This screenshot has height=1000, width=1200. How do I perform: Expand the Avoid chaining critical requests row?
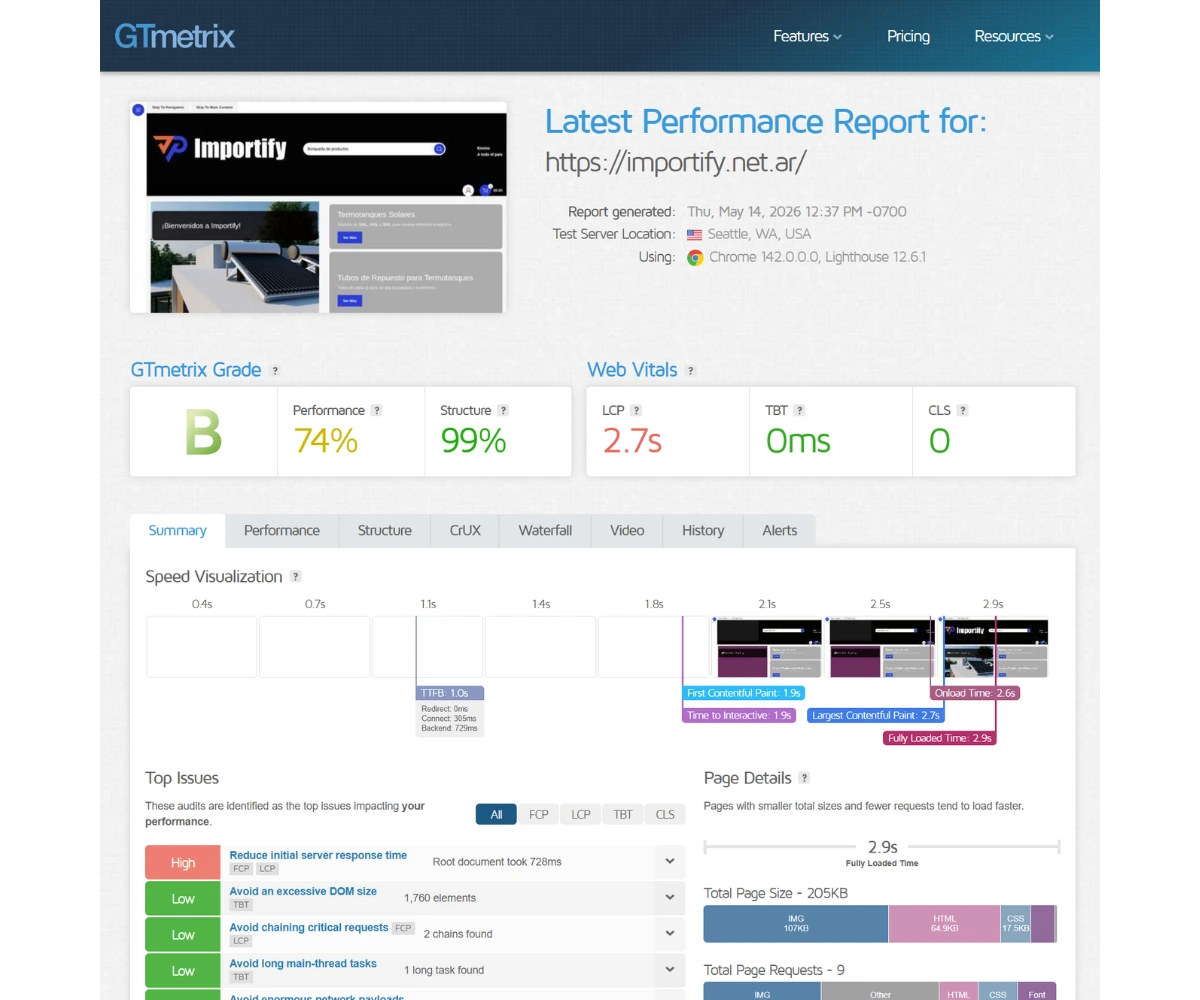coord(670,934)
